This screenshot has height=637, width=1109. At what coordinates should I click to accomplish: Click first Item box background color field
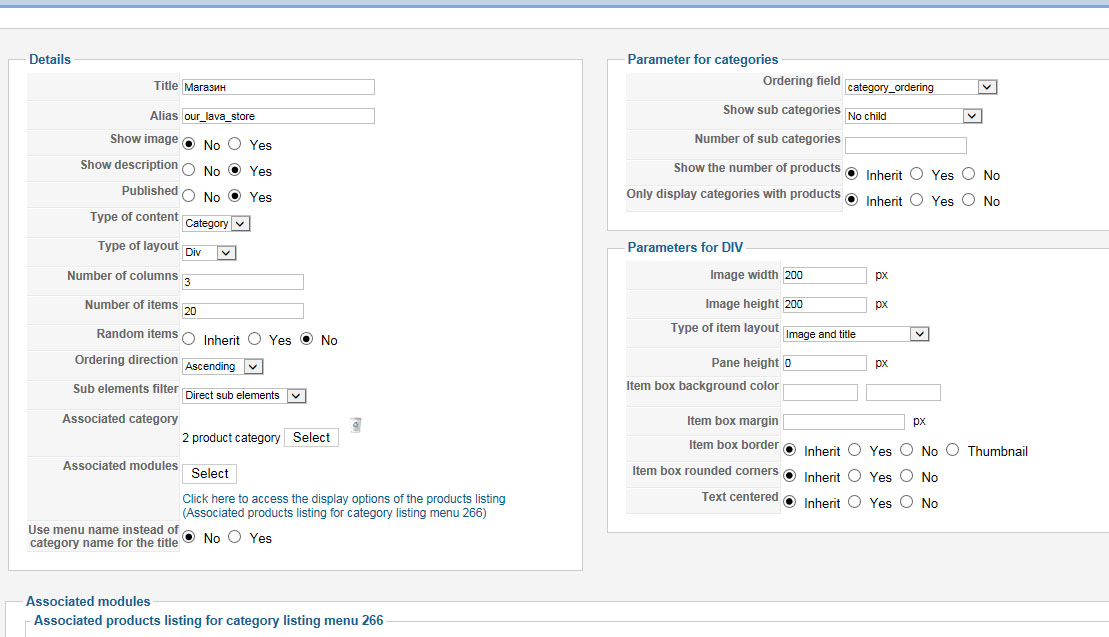click(x=820, y=392)
